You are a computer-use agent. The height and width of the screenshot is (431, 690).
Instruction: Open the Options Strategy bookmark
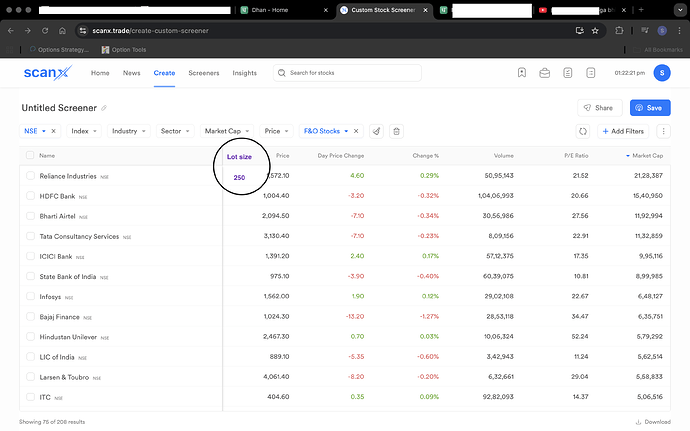pyautogui.click(x=59, y=50)
